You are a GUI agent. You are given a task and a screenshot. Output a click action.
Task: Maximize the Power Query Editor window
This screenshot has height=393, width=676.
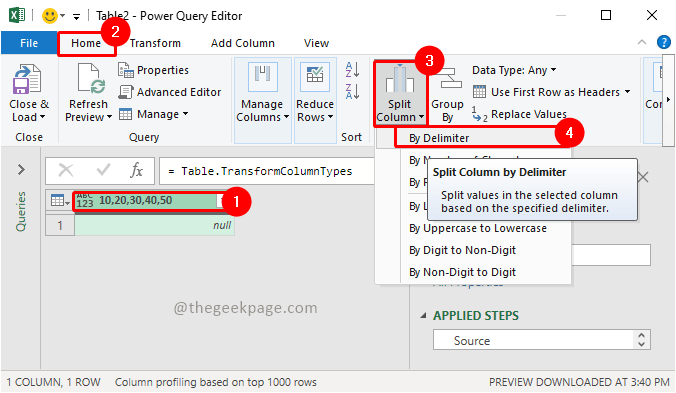pyautogui.click(x=606, y=16)
